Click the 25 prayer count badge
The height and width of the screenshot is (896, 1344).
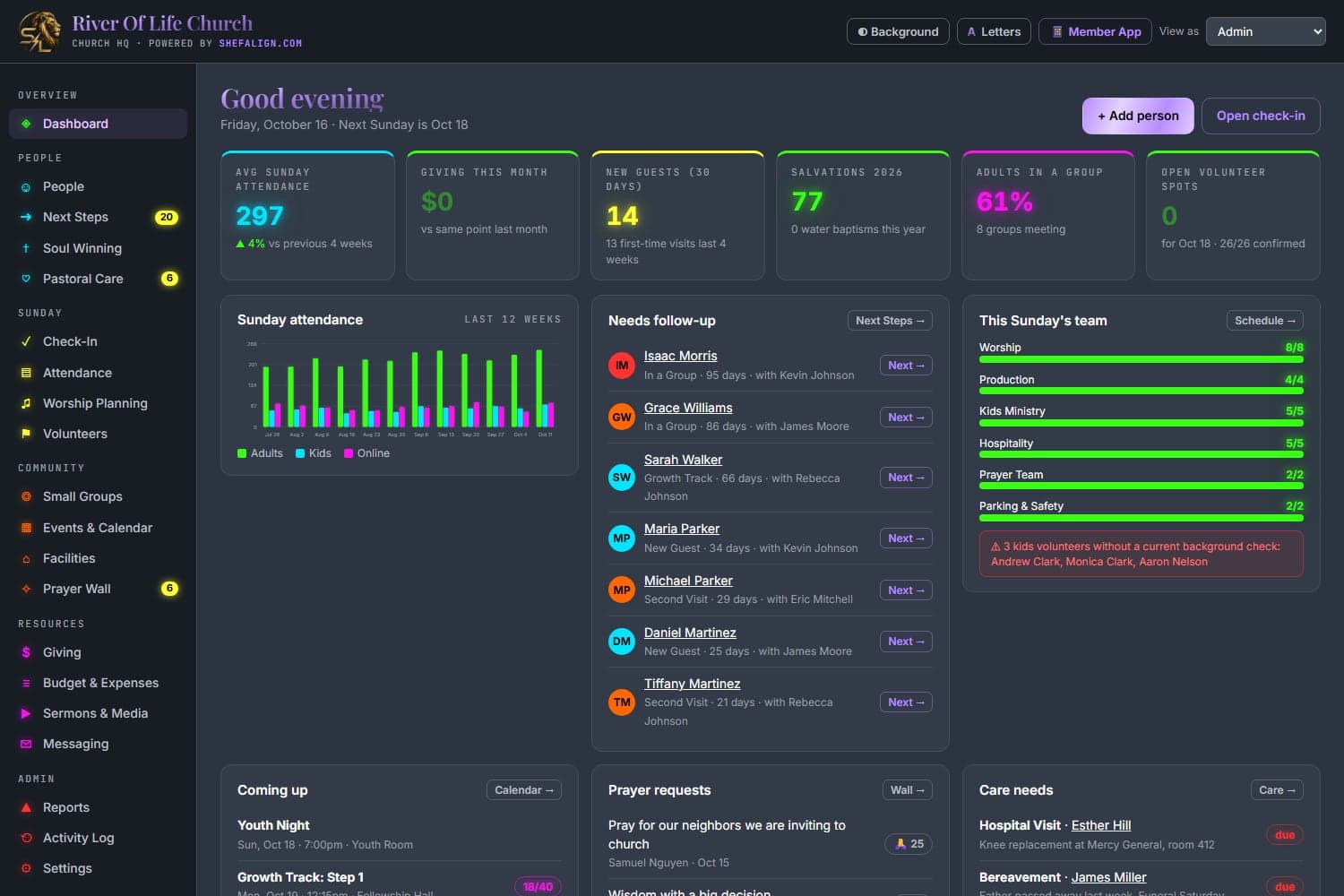tap(909, 844)
